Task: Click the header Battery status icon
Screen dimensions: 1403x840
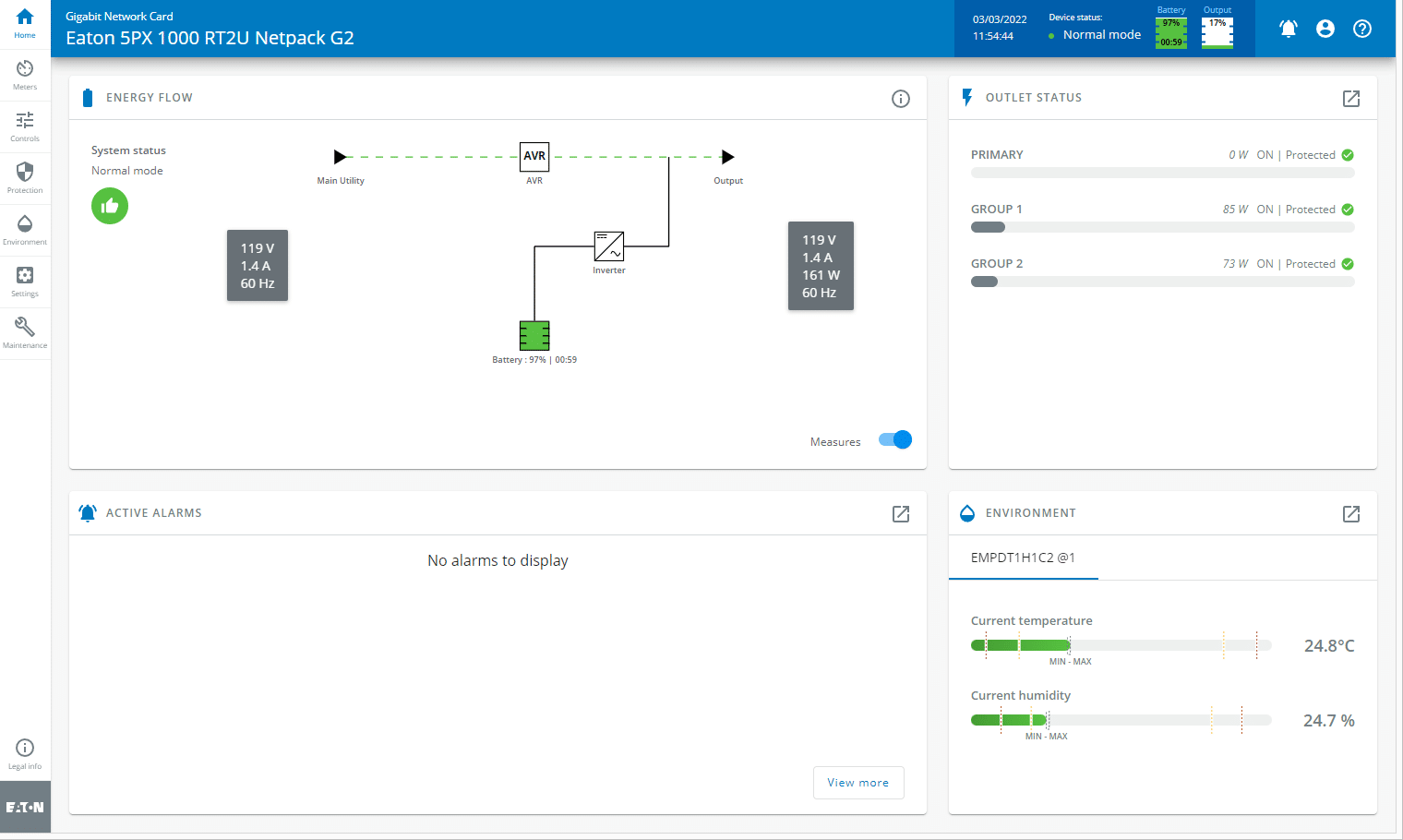Action: click(x=1171, y=32)
